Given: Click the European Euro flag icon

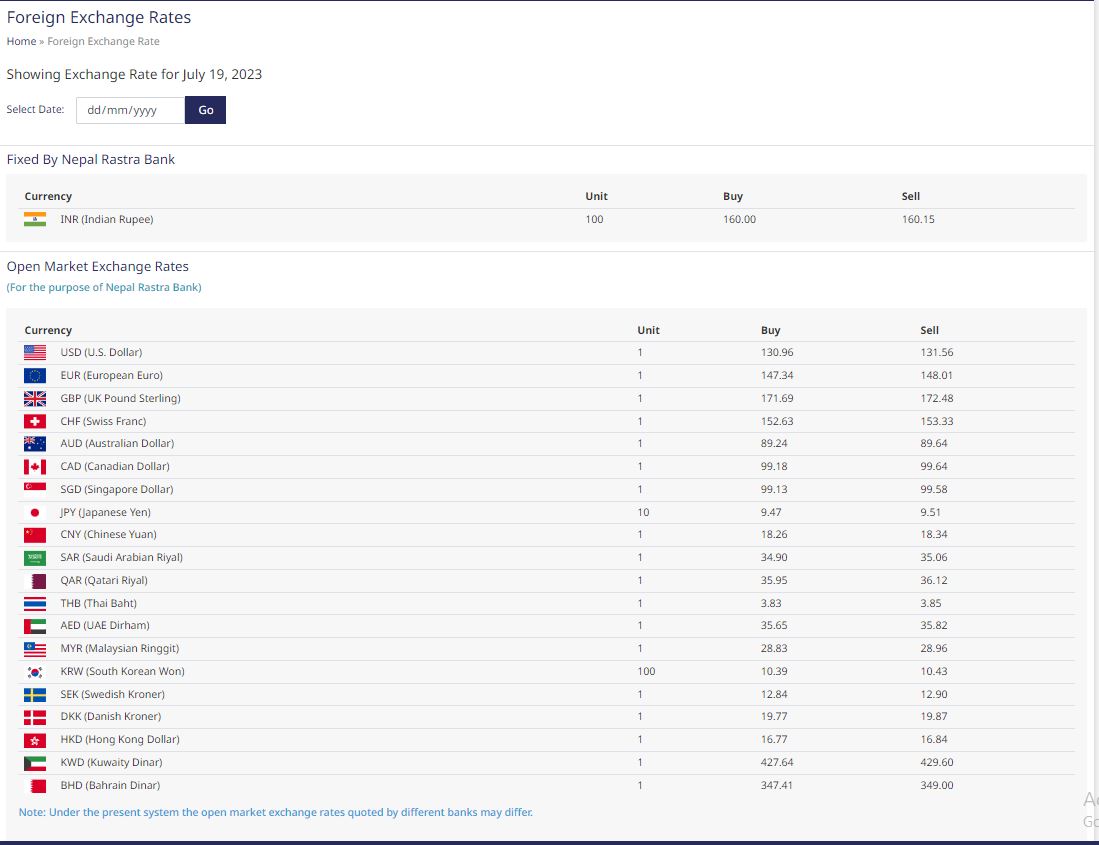Looking at the screenshot, I should [x=34, y=376].
